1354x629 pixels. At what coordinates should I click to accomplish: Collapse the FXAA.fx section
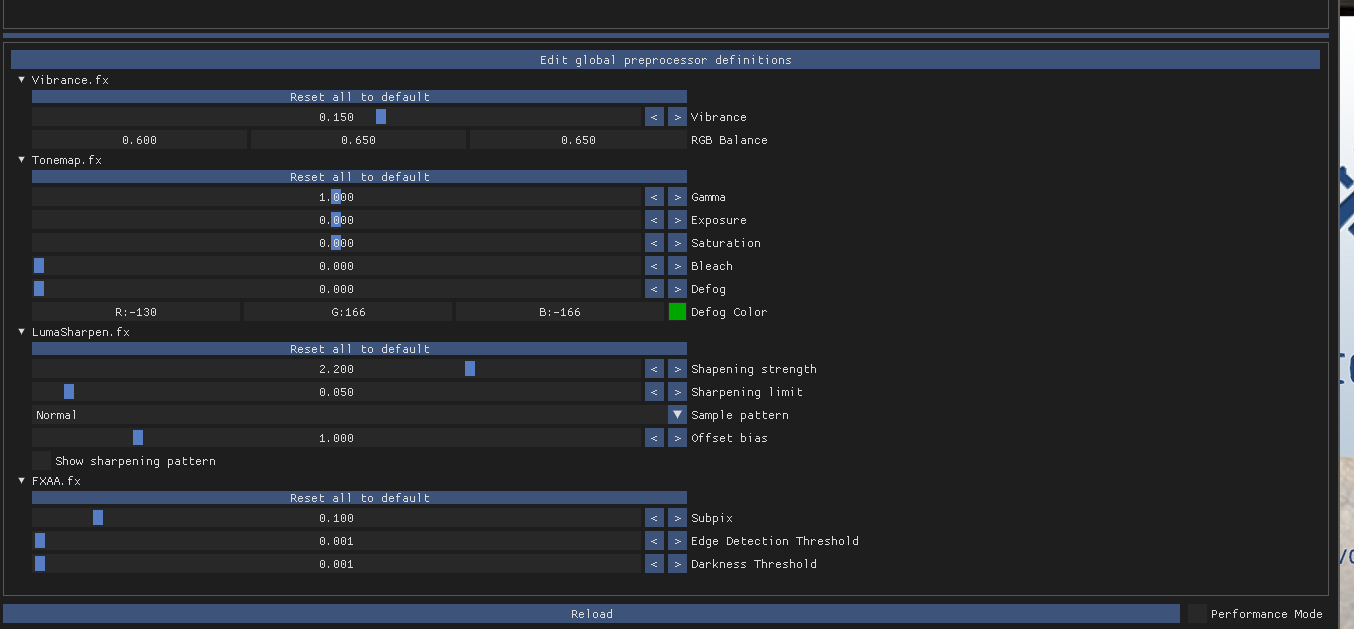click(x=22, y=480)
